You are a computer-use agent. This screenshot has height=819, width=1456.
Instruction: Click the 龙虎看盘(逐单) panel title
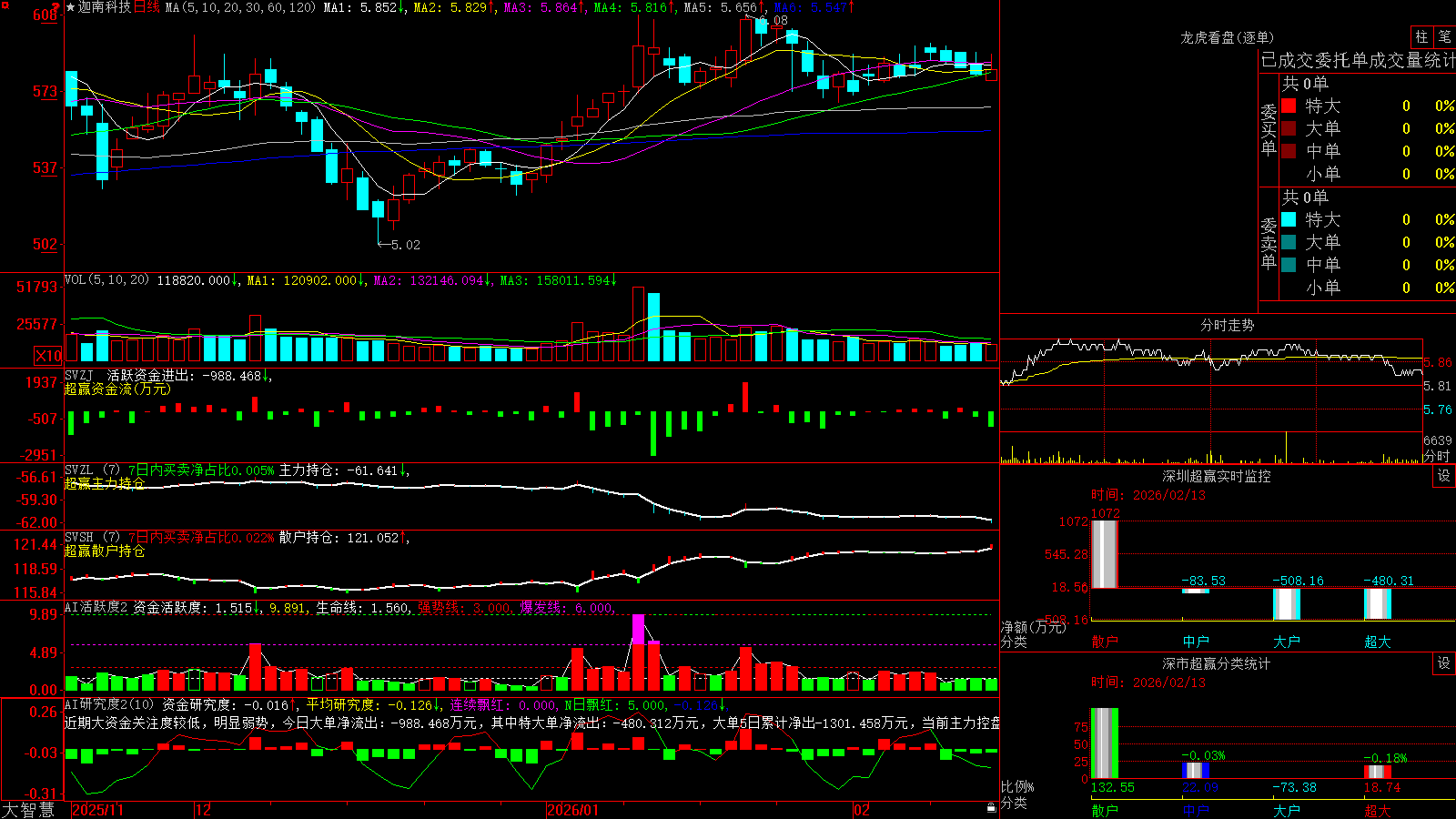click(1228, 37)
